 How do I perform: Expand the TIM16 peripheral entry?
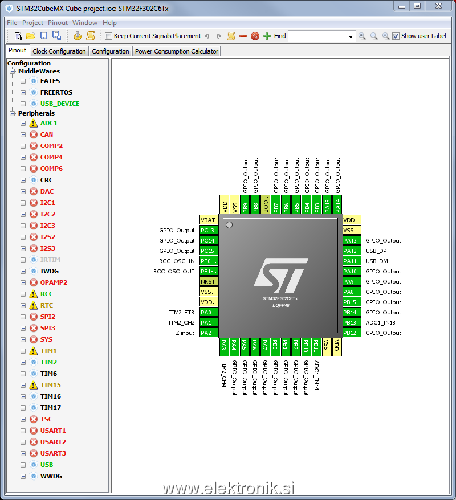pyautogui.click(x=23, y=396)
